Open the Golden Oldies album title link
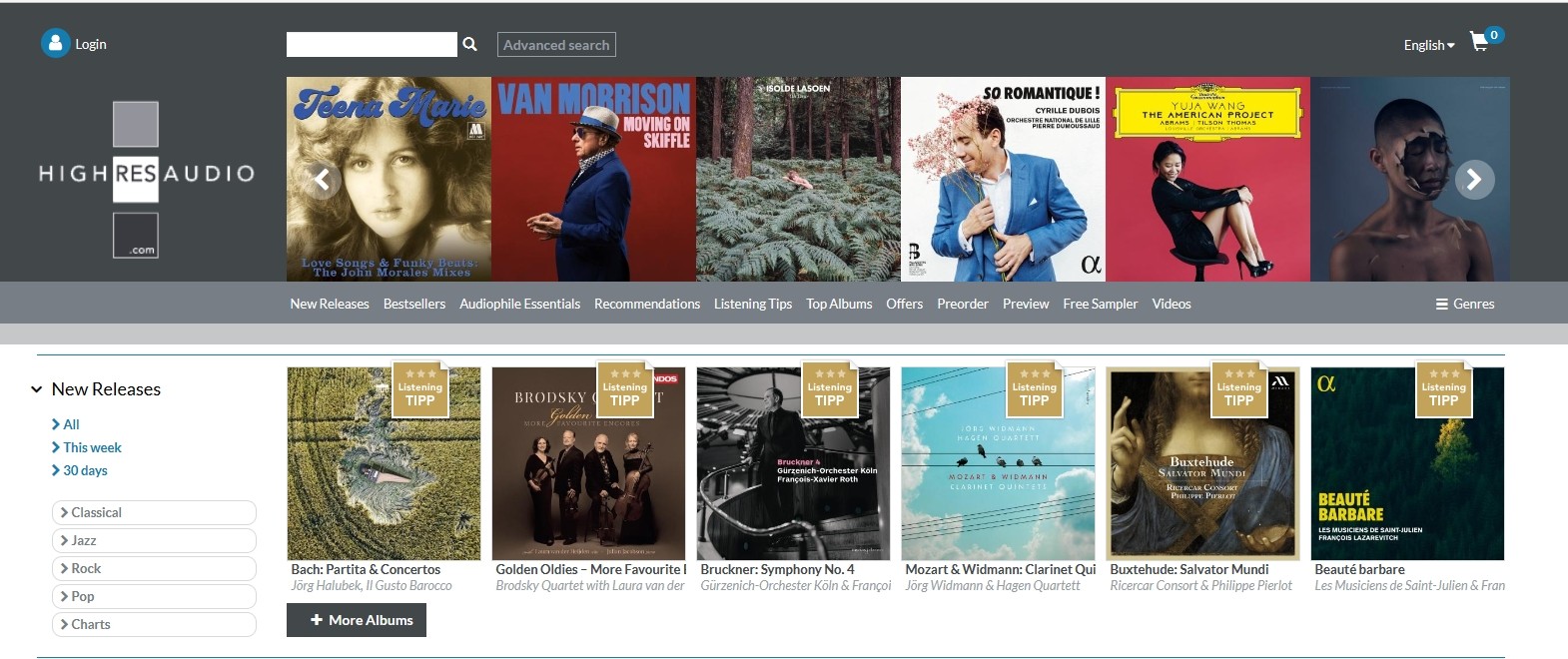Image resolution: width=1568 pixels, height=659 pixels. (x=591, y=569)
